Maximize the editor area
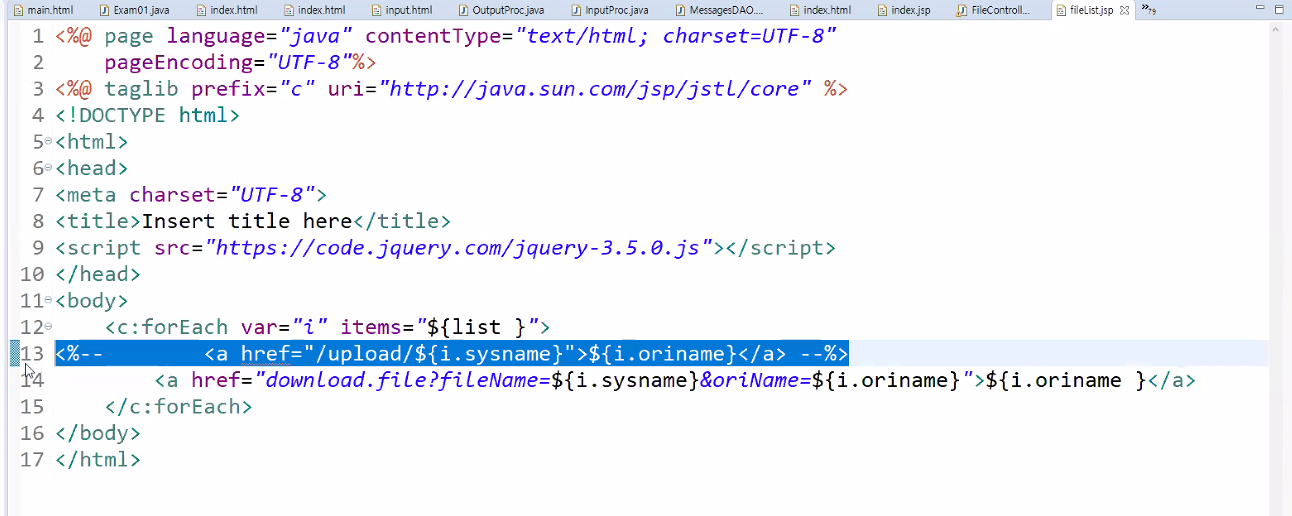 click(1279, 9)
